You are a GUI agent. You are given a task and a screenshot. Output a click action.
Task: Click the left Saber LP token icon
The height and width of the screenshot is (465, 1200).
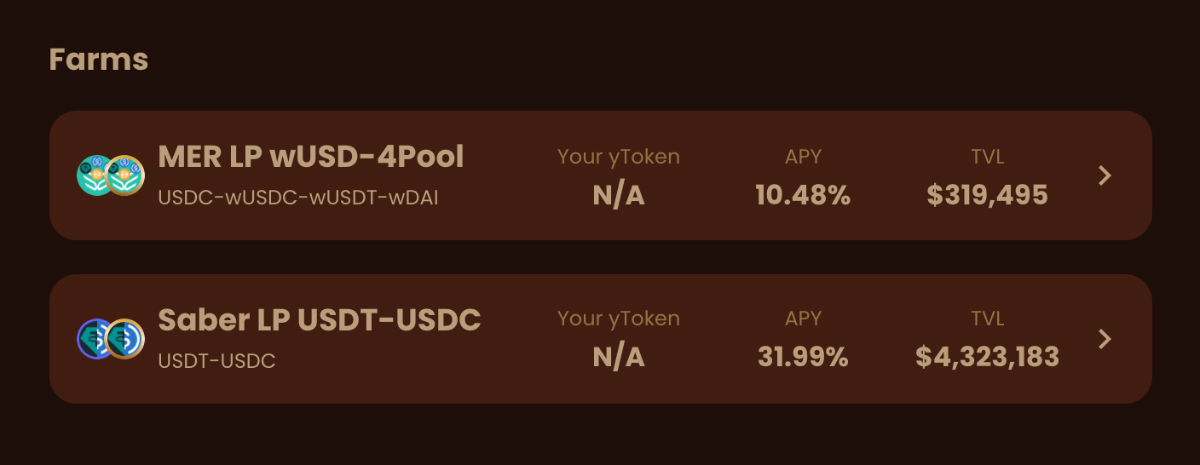(94, 339)
